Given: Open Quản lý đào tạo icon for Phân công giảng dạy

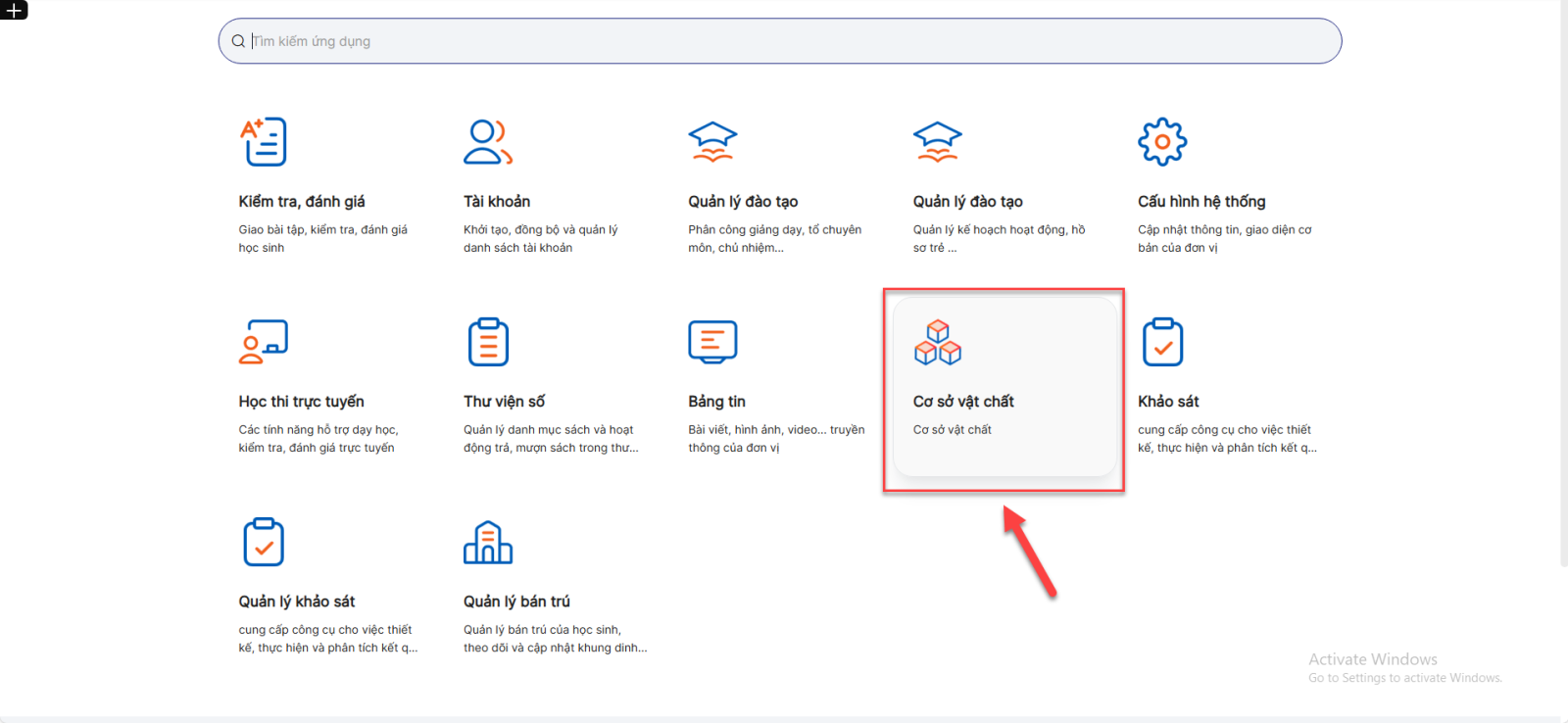Looking at the screenshot, I should pyautogui.click(x=712, y=142).
